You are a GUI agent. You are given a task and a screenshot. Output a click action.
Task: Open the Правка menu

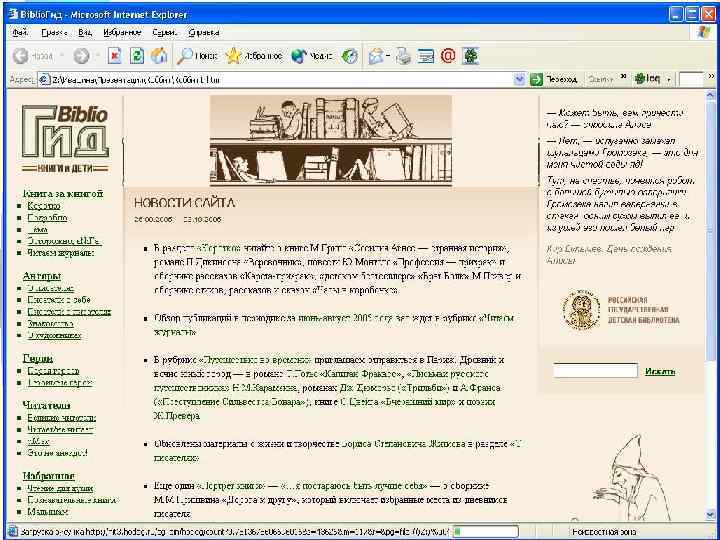click(54, 33)
